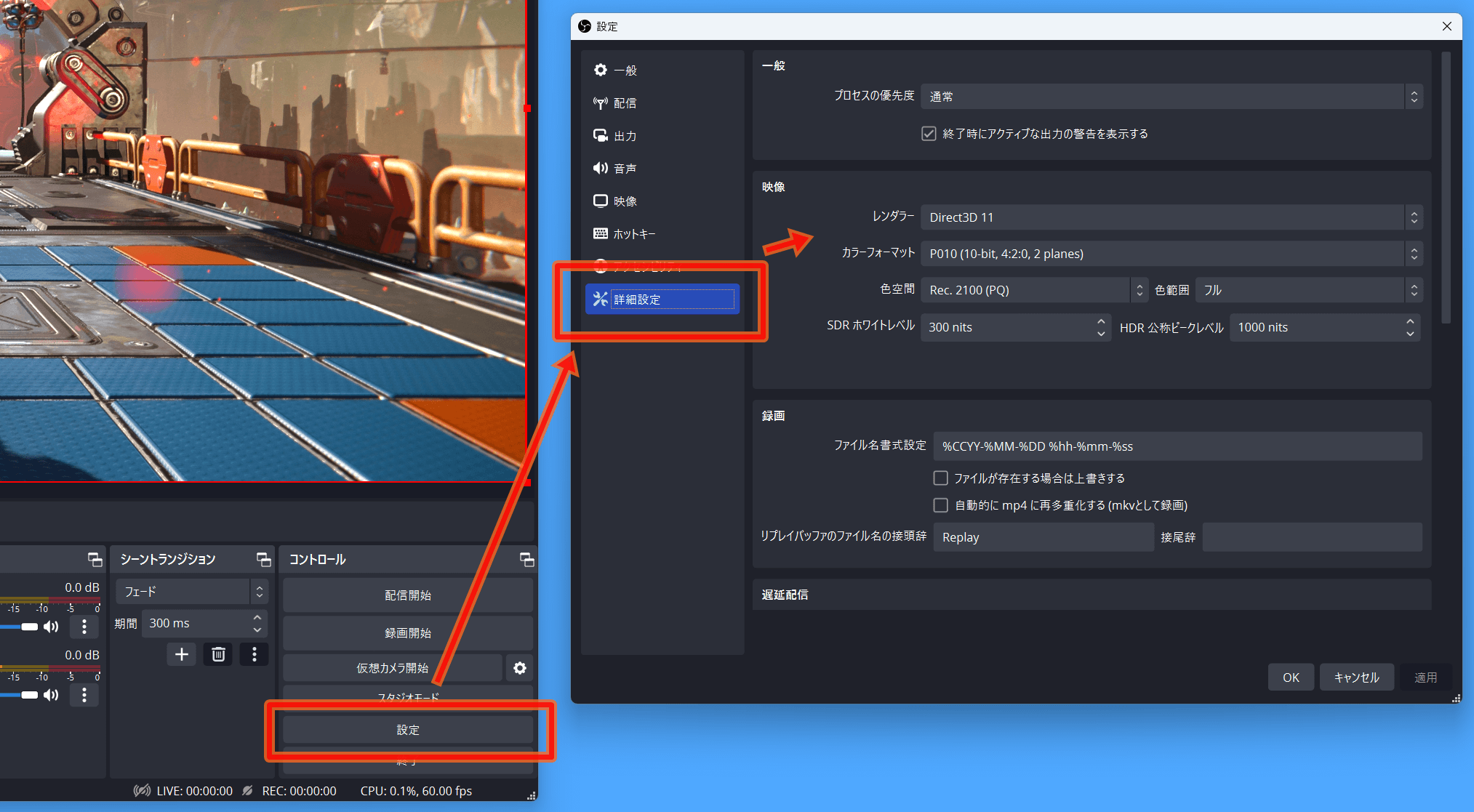Mute the second audio channel speaker
Image resolution: width=1474 pixels, height=812 pixels.
click(x=51, y=695)
